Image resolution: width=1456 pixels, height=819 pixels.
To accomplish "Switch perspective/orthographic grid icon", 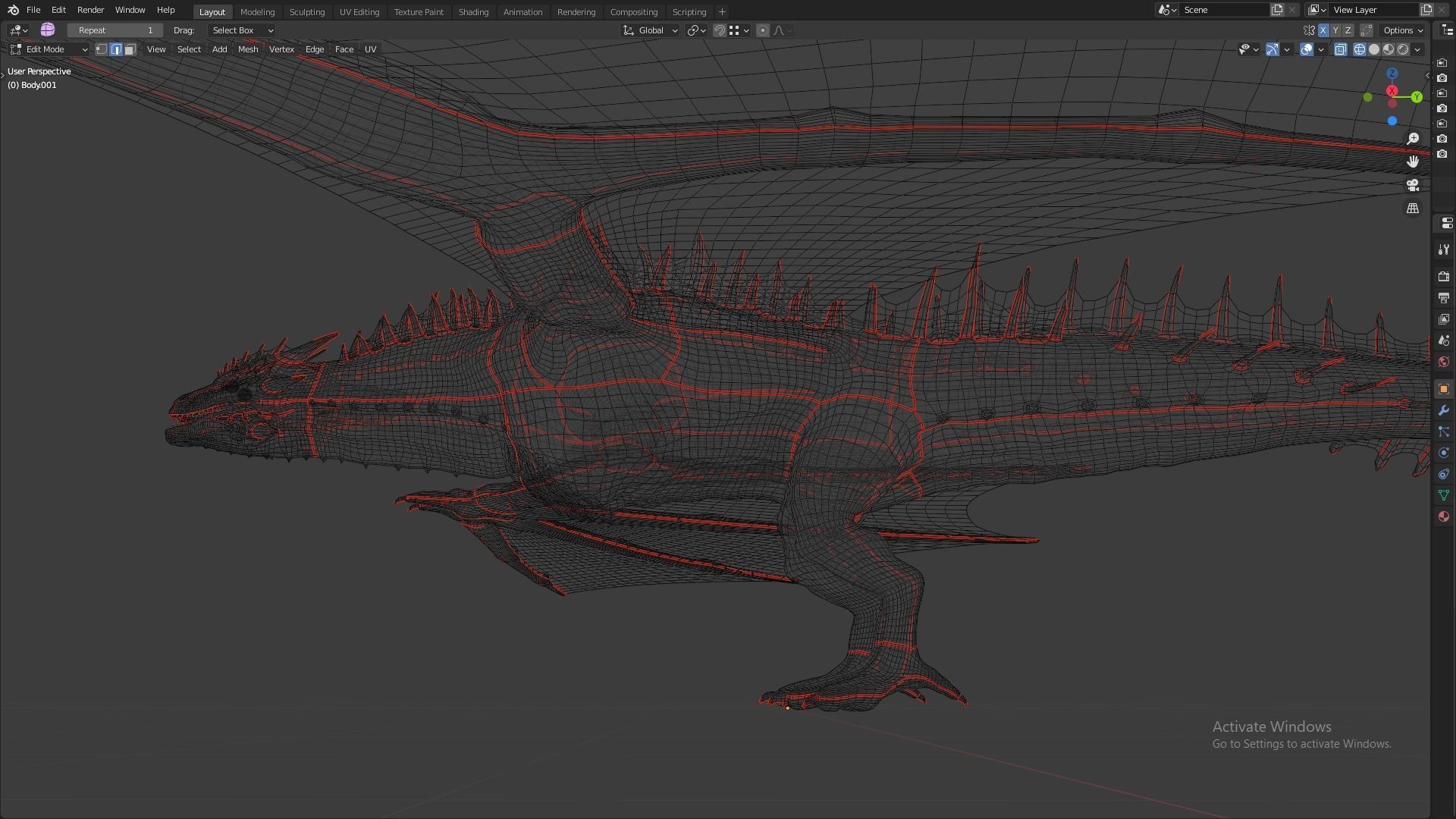I will point(1413,208).
